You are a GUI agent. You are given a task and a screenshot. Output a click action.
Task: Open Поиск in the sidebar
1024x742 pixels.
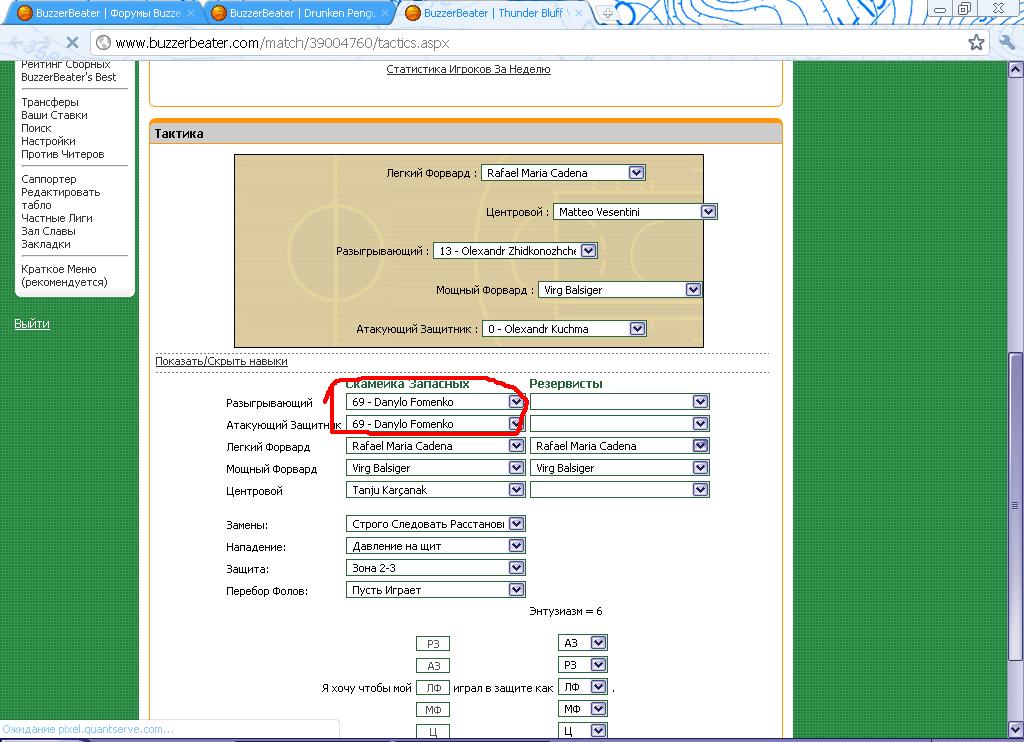[36, 128]
